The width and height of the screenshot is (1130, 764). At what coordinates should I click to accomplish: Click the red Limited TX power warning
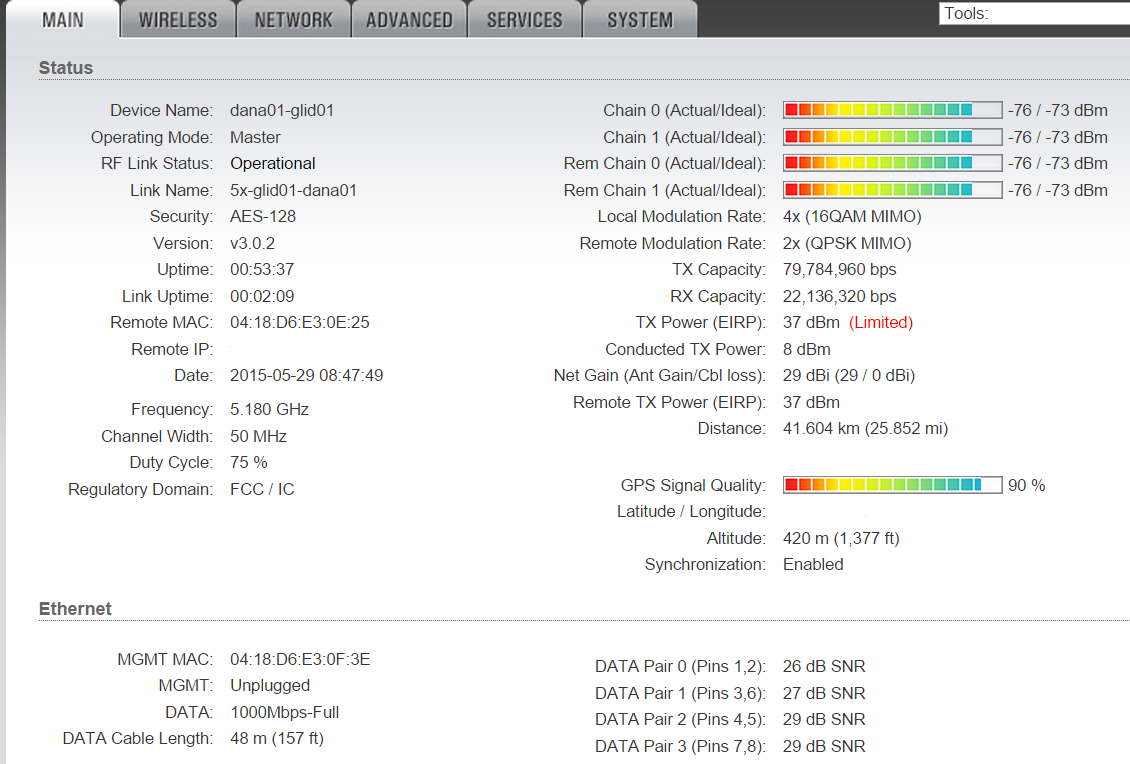tap(881, 322)
